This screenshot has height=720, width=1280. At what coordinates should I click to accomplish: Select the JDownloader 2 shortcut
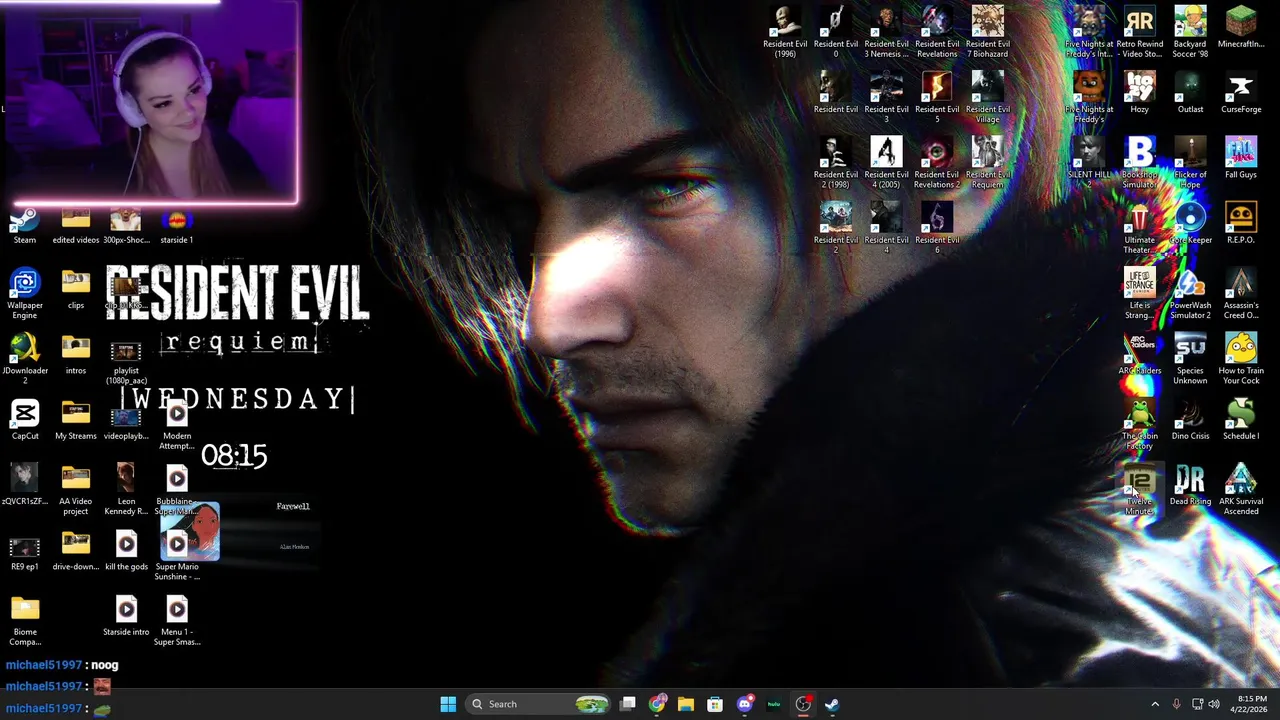click(x=25, y=360)
